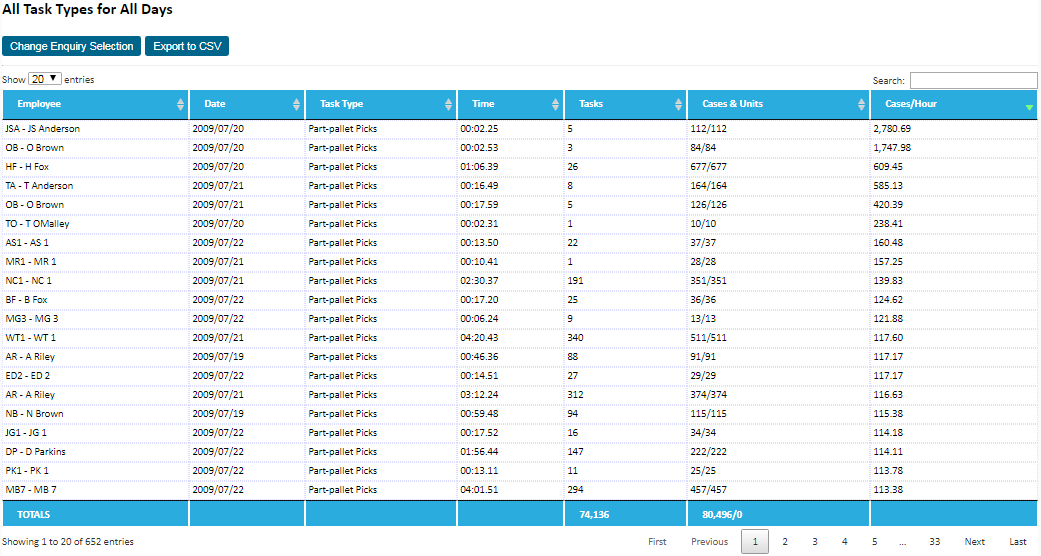Screen dimensions: 1041x556
Task: Select employee JG1 - JG 1
Action: (x=26, y=433)
